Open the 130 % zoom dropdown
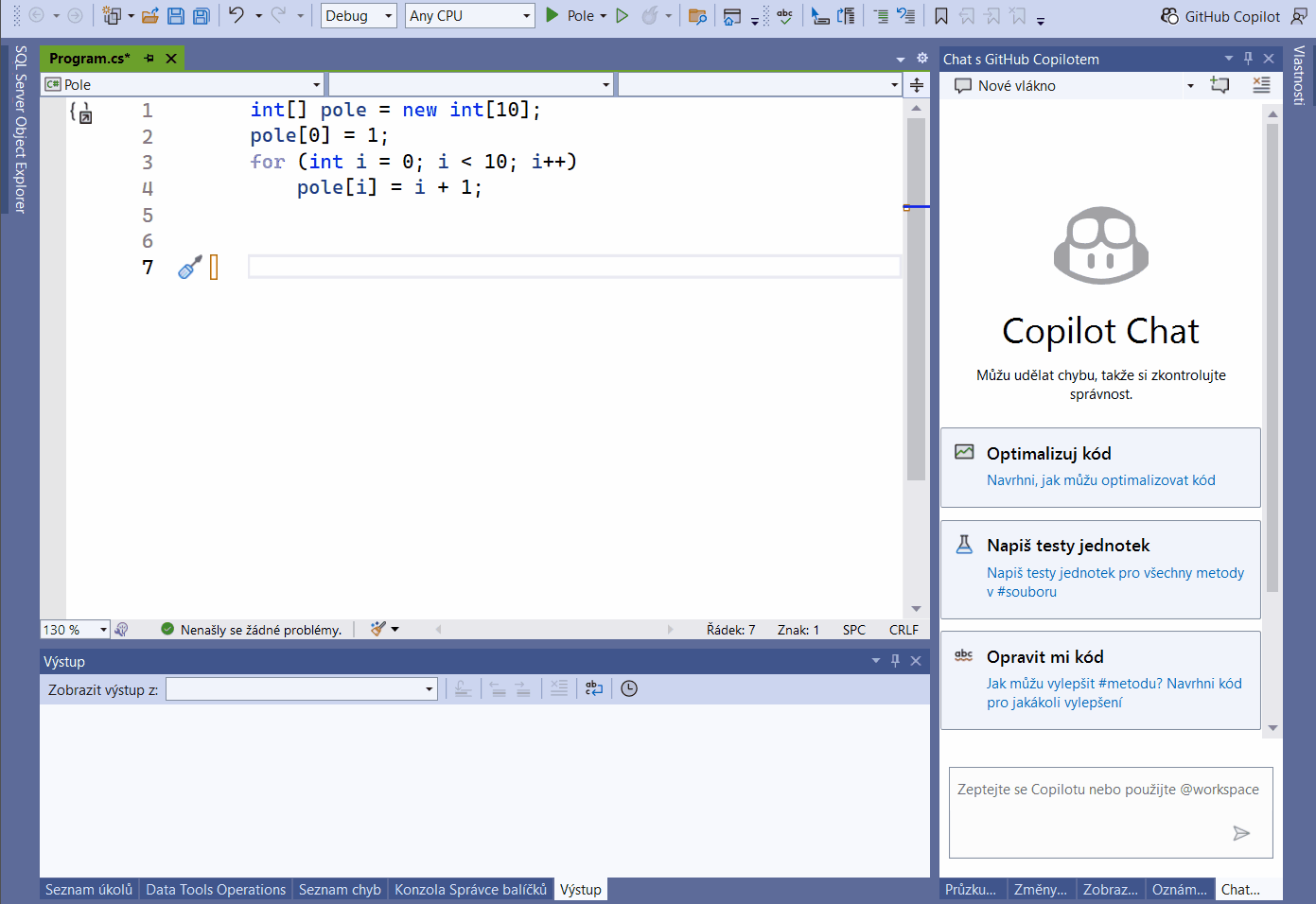The width and height of the screenshot is (1316, 904). (x=76, y=630)
